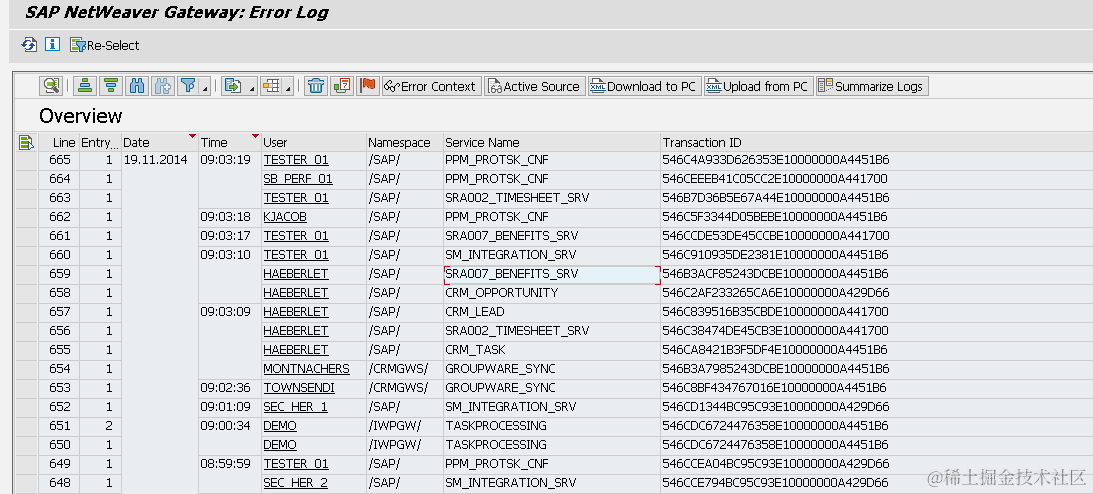Click Upload from PC
Image resolution: width=1093 pixels, height=494 pixels.
tap(758, 86)
